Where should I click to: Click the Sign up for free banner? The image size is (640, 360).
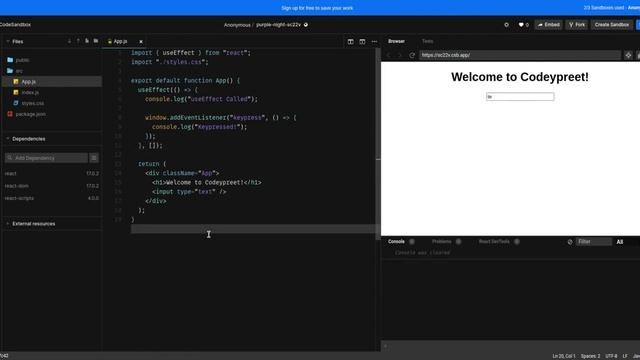click(317, 8)
